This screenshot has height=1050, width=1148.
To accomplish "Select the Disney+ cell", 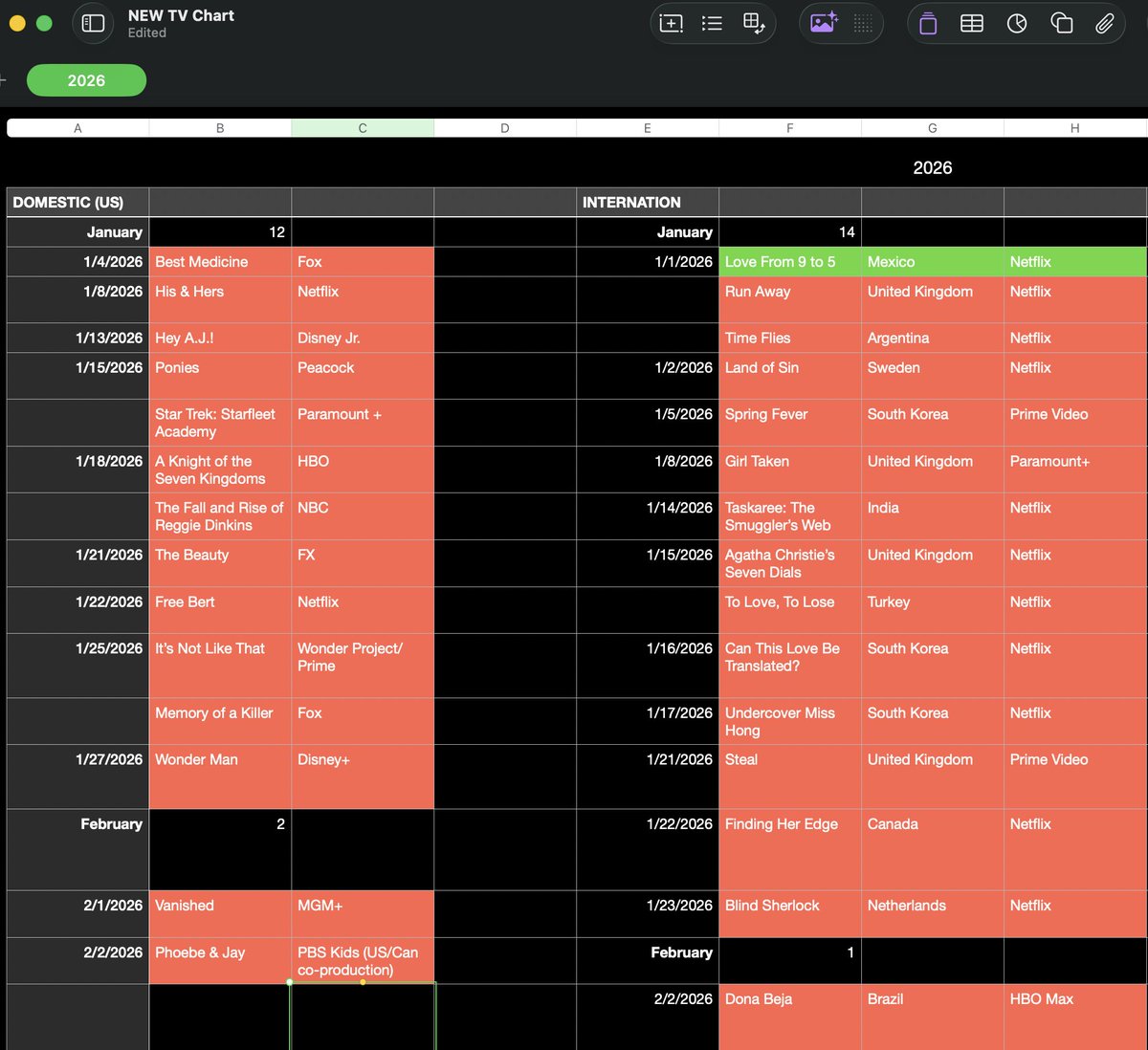I will [x=363, y=777].
